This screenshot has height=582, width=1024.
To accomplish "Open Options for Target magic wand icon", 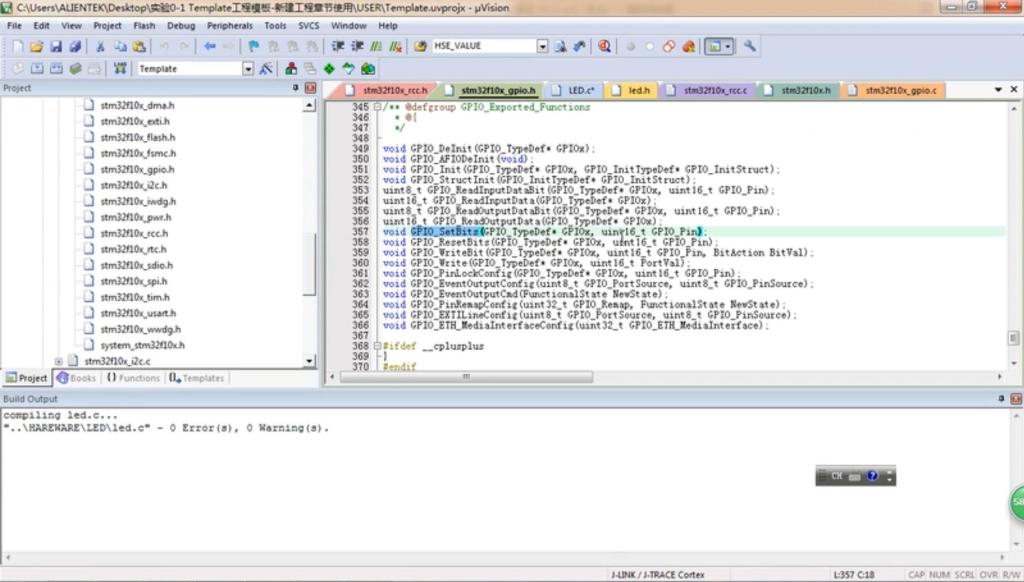I will [x=266, y=69].
